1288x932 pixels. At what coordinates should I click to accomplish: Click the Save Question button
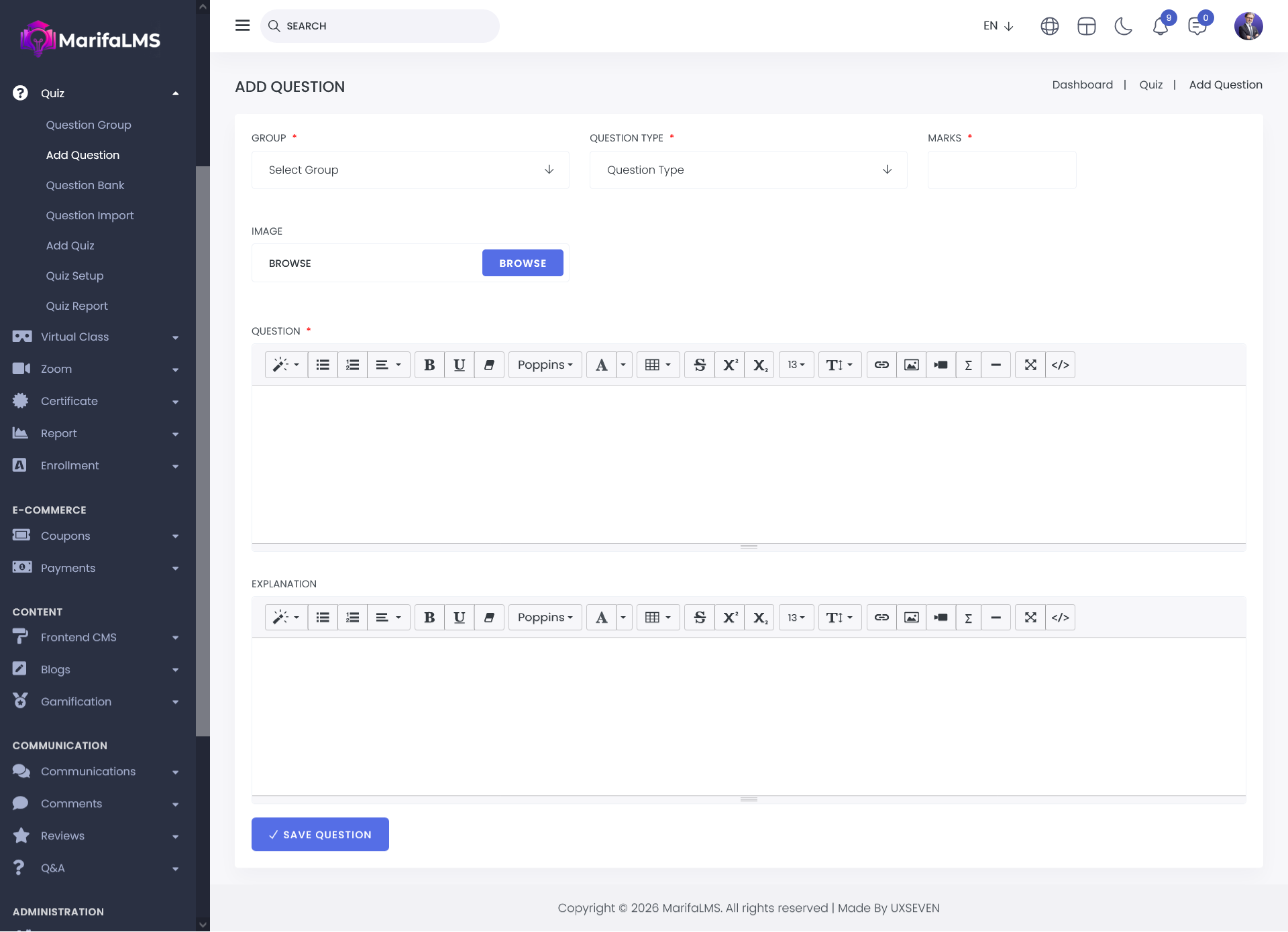tap(320, 834)
